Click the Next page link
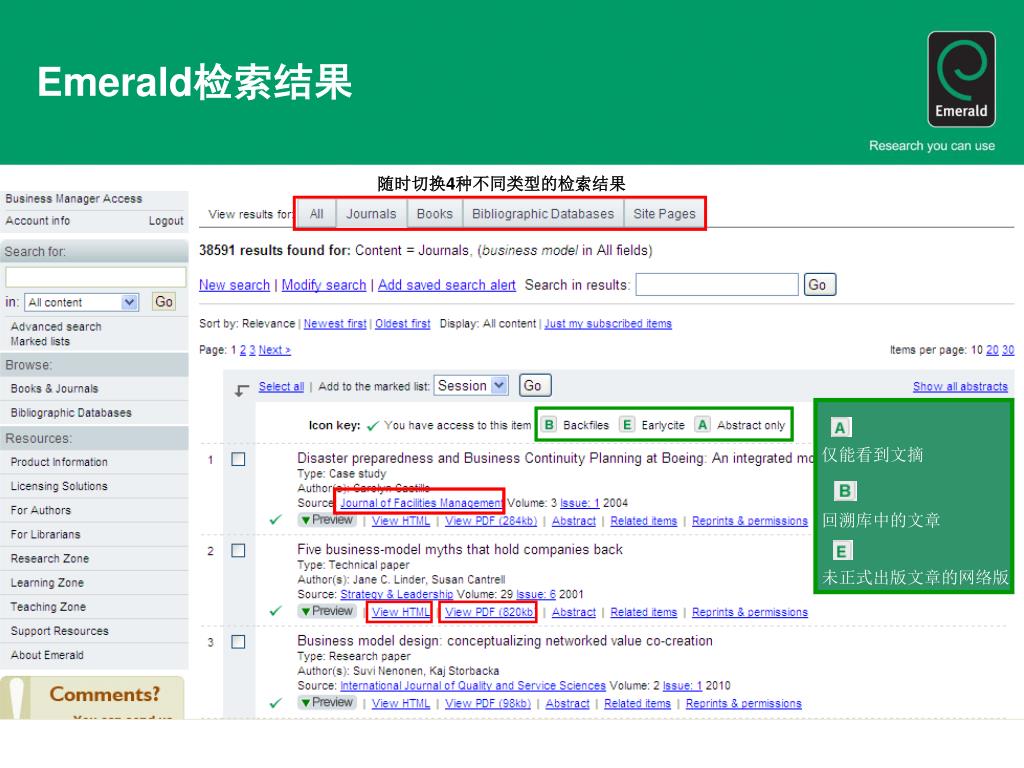 pos(274,350)
